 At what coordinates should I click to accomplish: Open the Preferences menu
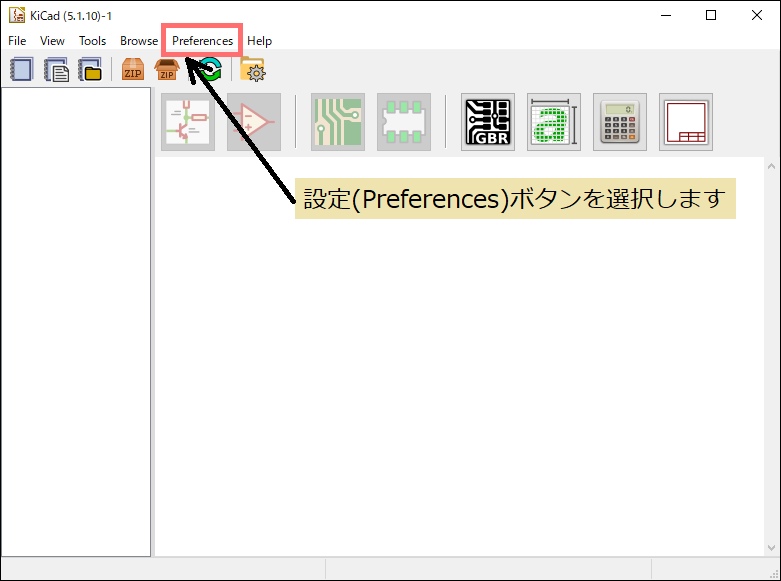tap(202, 41)
